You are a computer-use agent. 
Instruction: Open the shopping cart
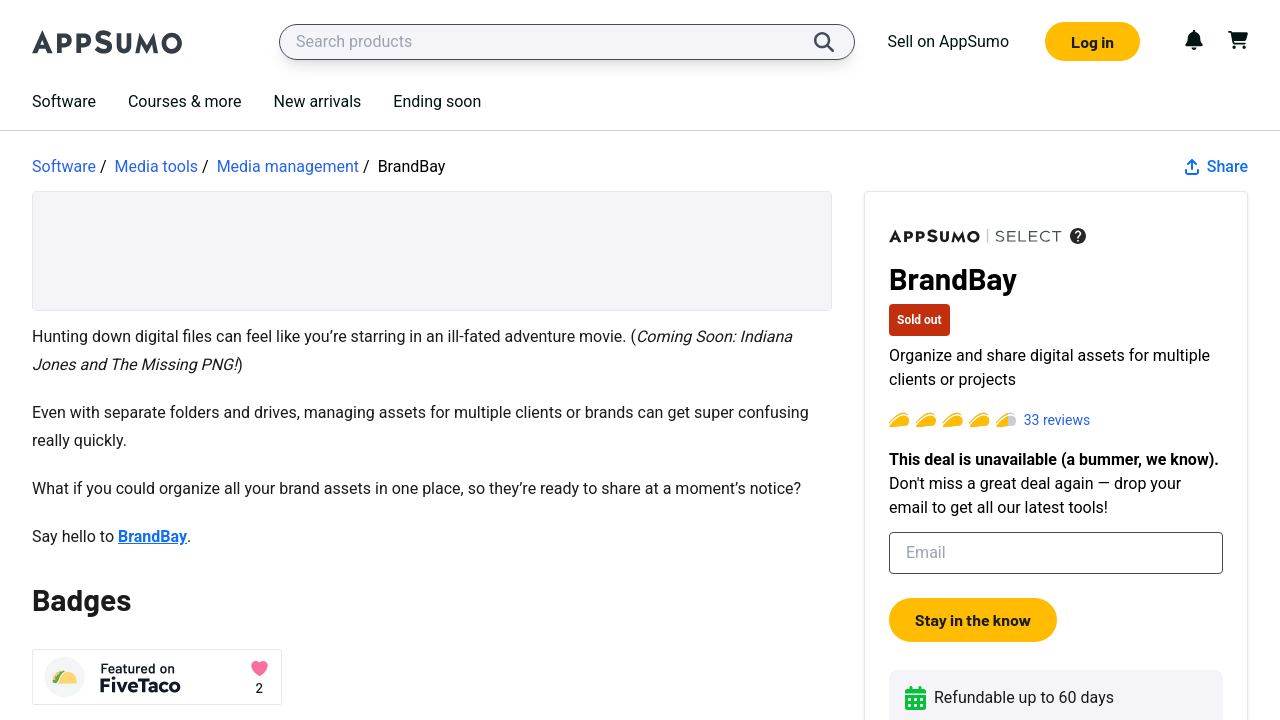(x=1238, y=40)
